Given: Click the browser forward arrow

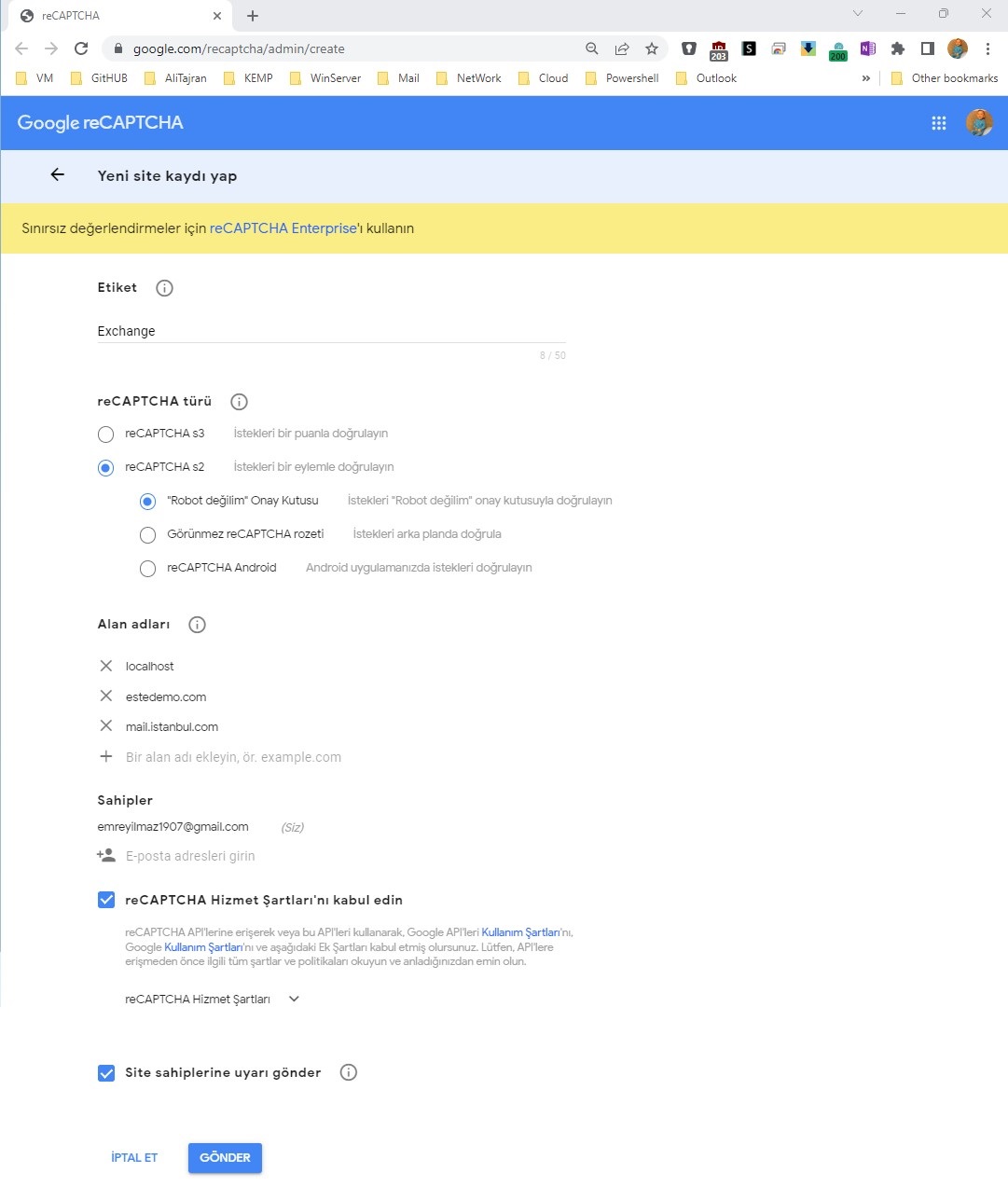Looking at the screenshot, I should [x=51, y=48].
